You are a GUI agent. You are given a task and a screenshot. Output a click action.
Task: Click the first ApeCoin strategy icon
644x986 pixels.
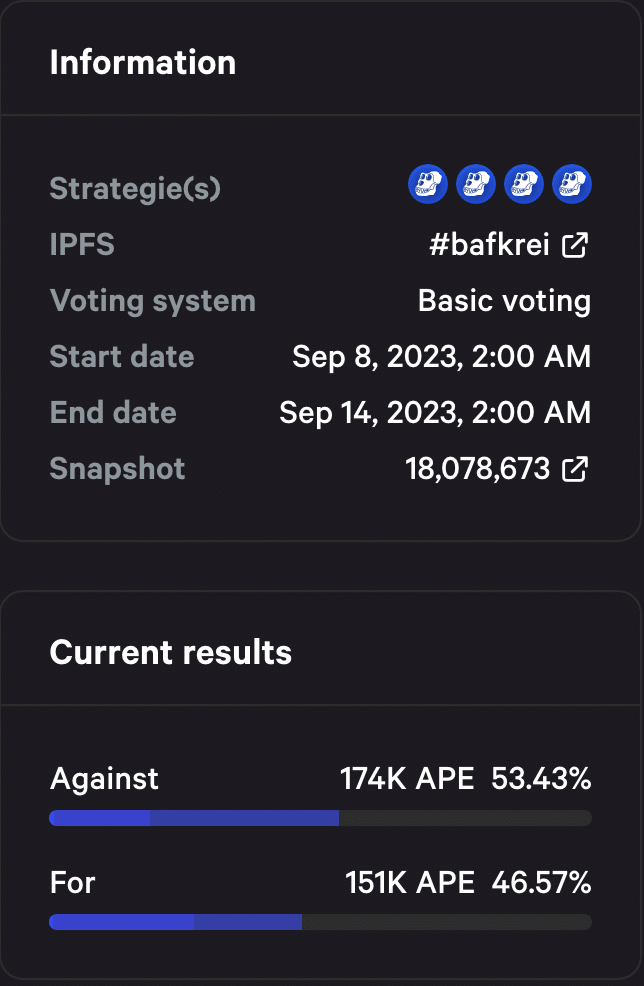(428, 184)
